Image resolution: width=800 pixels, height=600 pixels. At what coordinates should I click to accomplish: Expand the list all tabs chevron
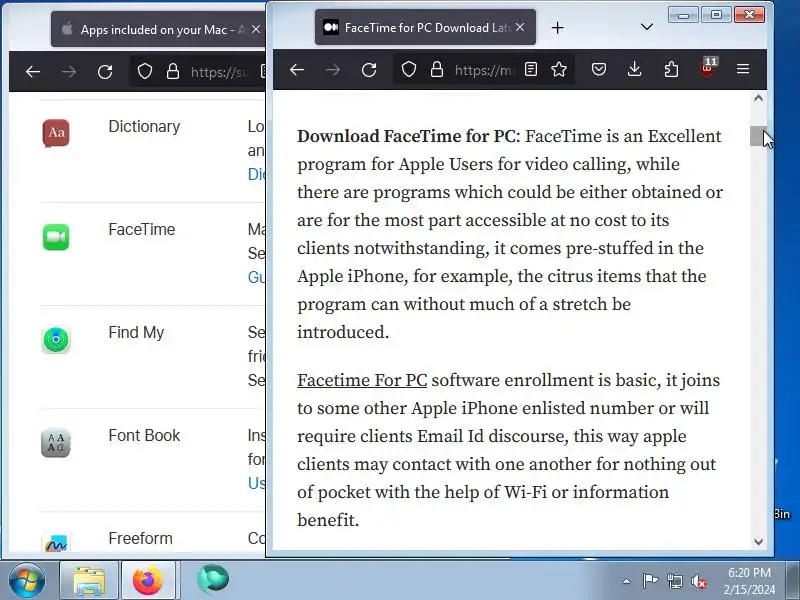coord(647,27)
